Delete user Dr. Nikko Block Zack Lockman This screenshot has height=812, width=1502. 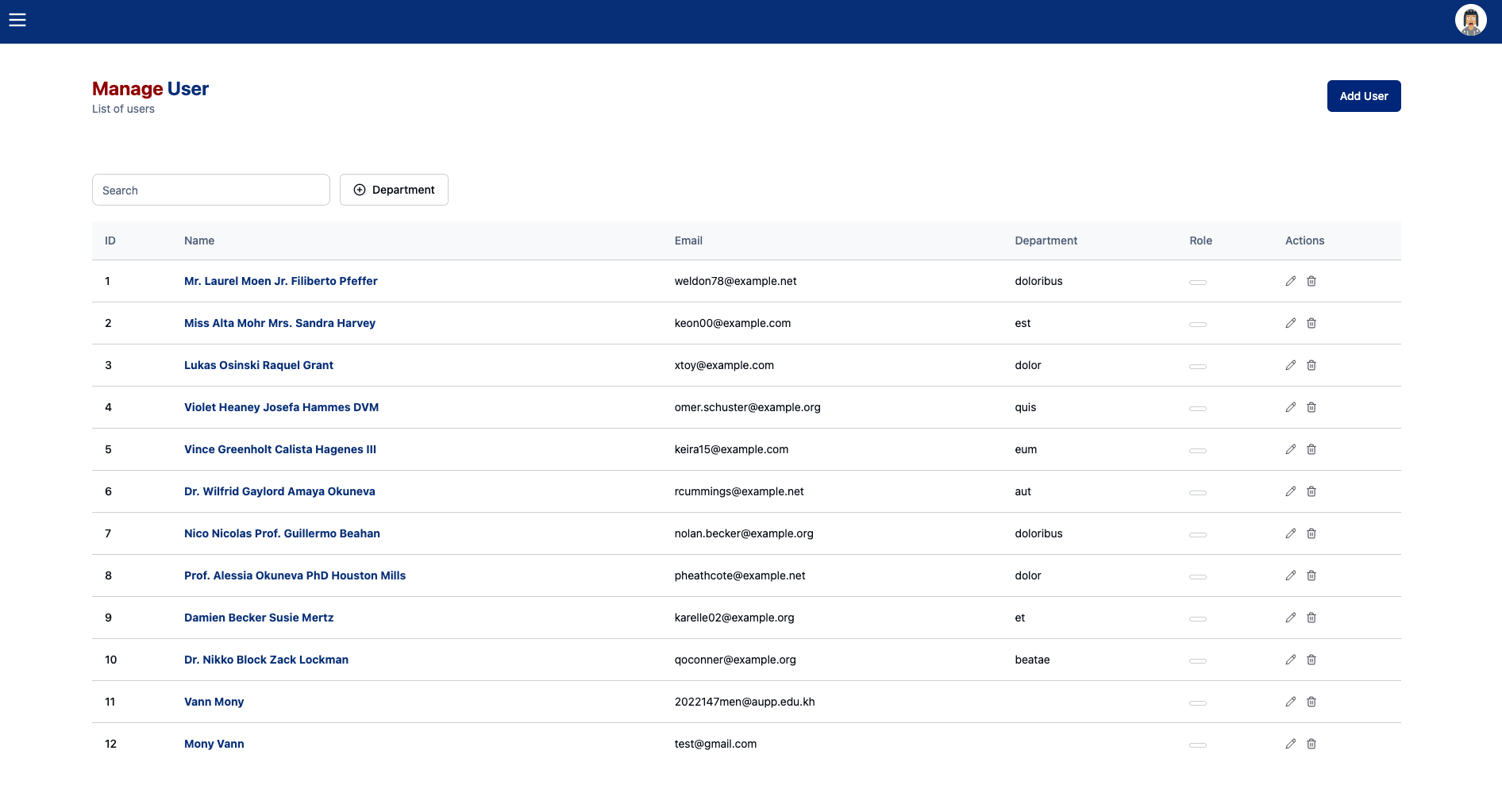tap(1311, 660)
